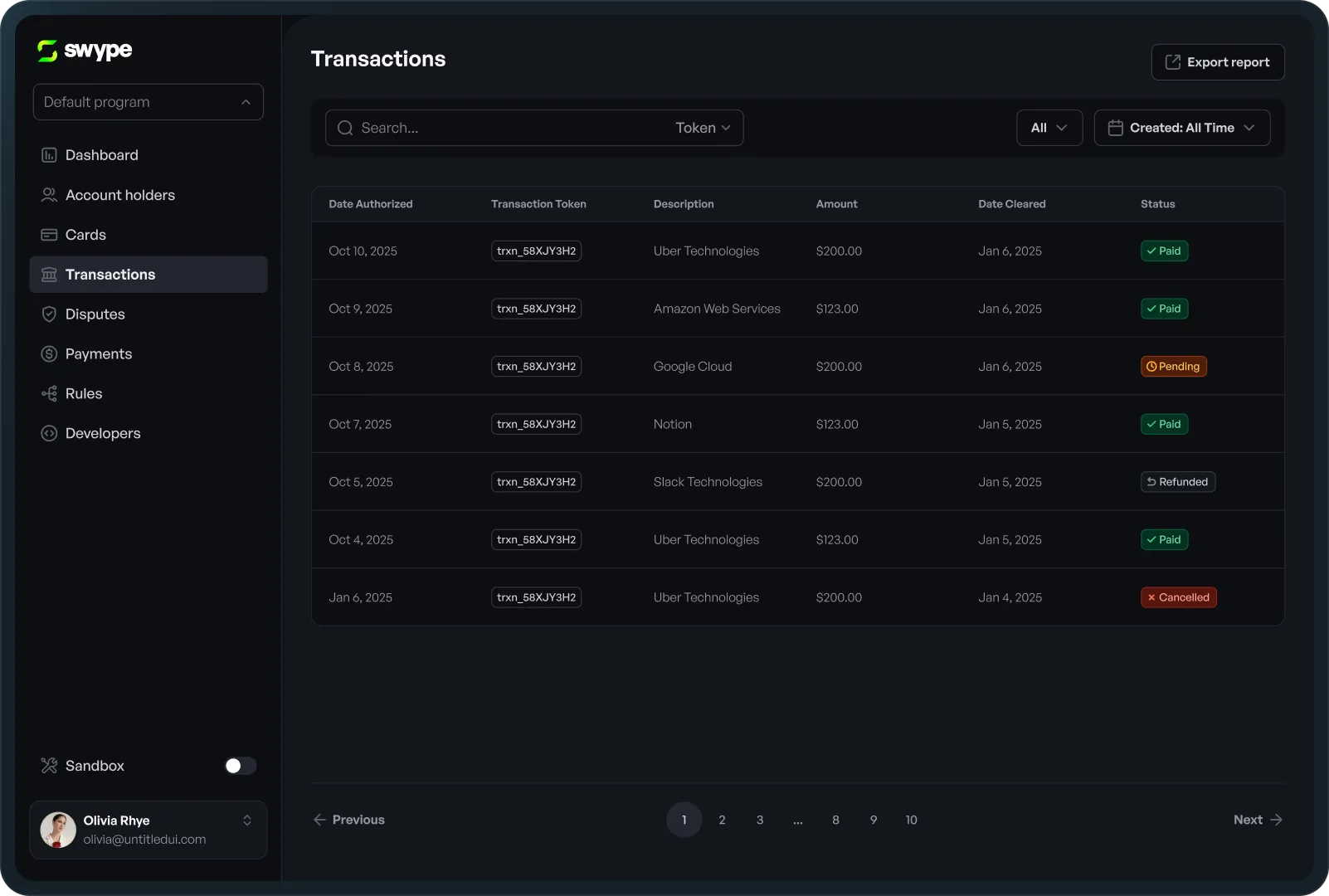Click olivia@untitledui.com email text

[x=145, y=840]
